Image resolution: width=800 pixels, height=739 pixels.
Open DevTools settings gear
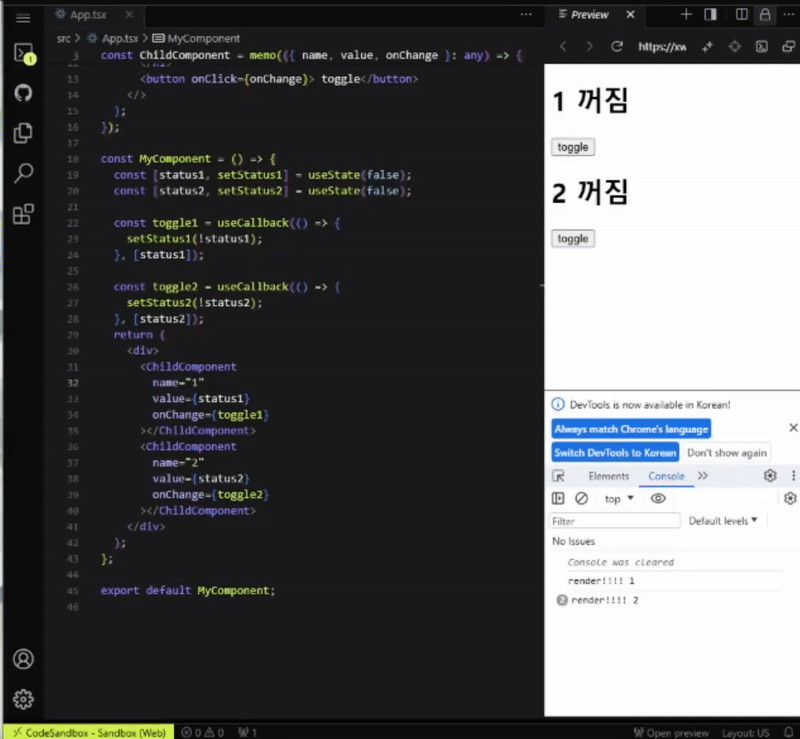point(770,476)
